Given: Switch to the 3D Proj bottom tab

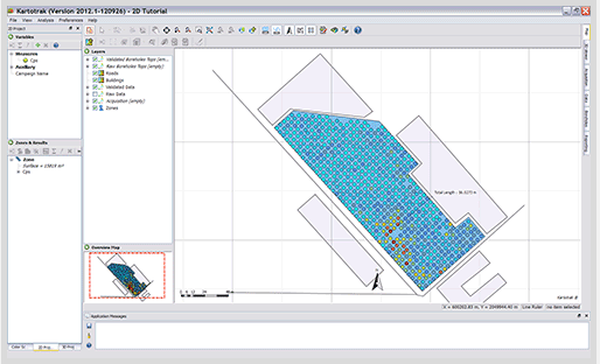Looking at the screenshot, I should pyautogui.click(x=68, y=347).
